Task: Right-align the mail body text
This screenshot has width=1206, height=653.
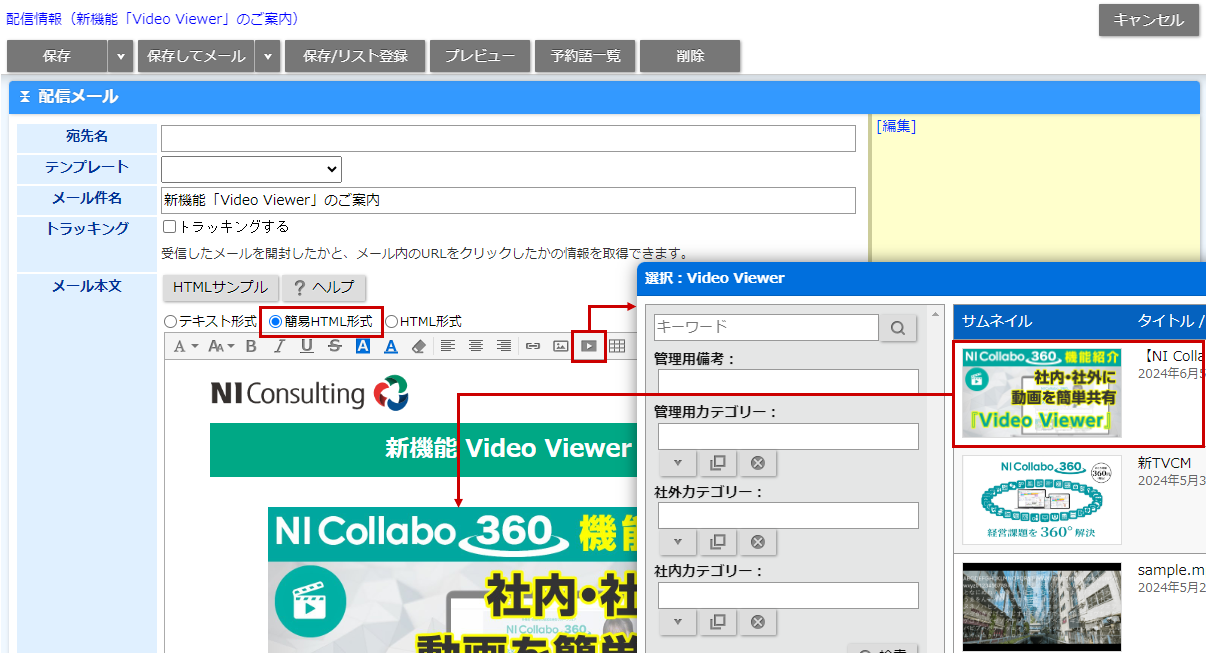Action: click(504, 346)
